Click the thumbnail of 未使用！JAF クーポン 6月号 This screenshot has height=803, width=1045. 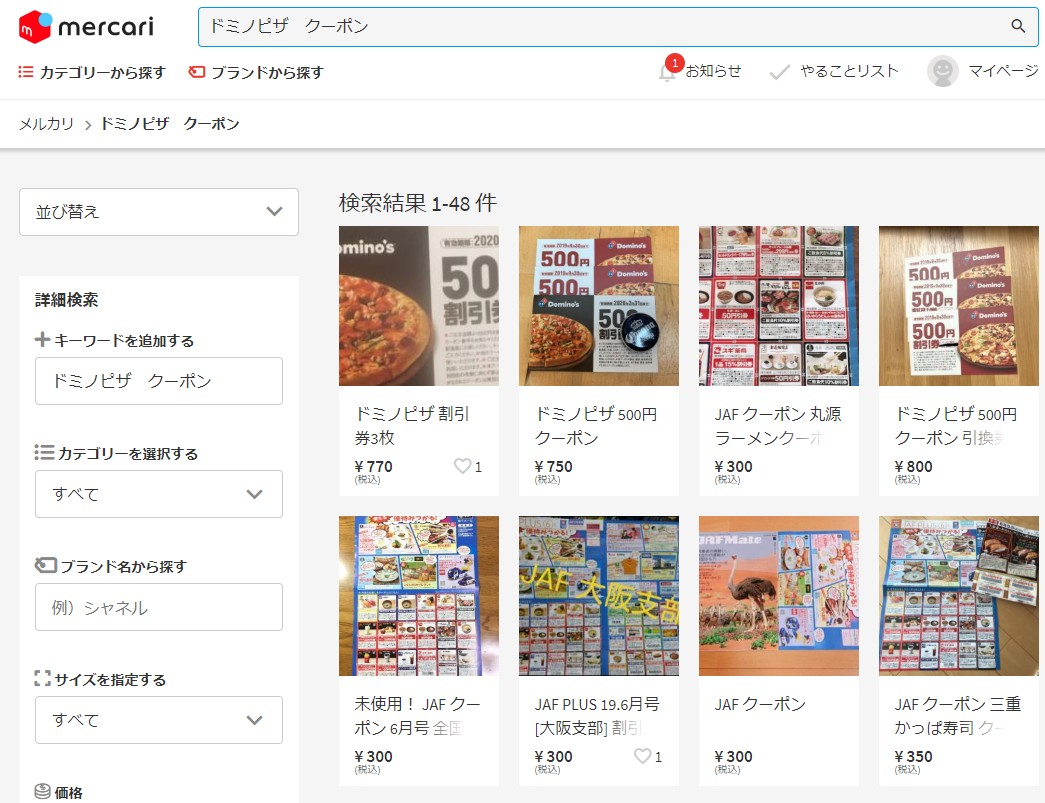[419, 596]
